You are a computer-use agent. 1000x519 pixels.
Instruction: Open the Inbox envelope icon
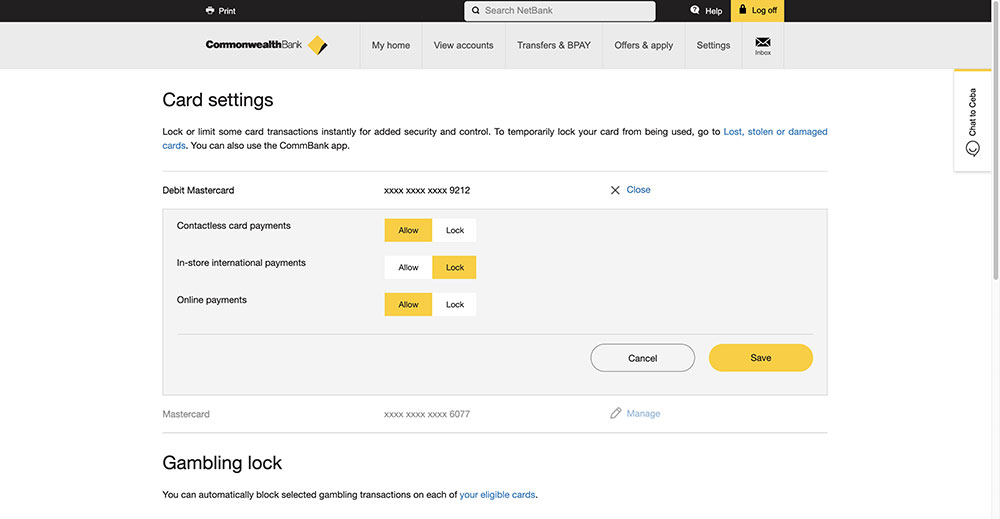point(763,42)
